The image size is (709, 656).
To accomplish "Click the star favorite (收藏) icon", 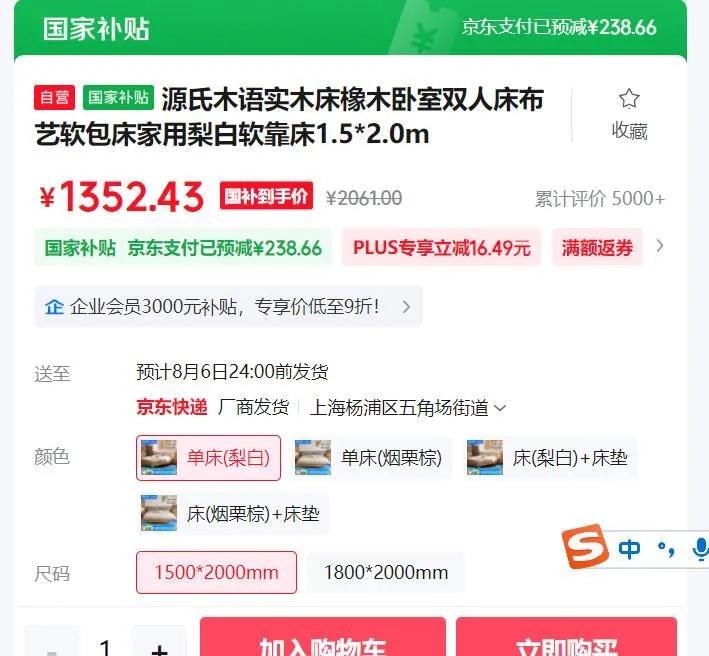I will point(629,99).
